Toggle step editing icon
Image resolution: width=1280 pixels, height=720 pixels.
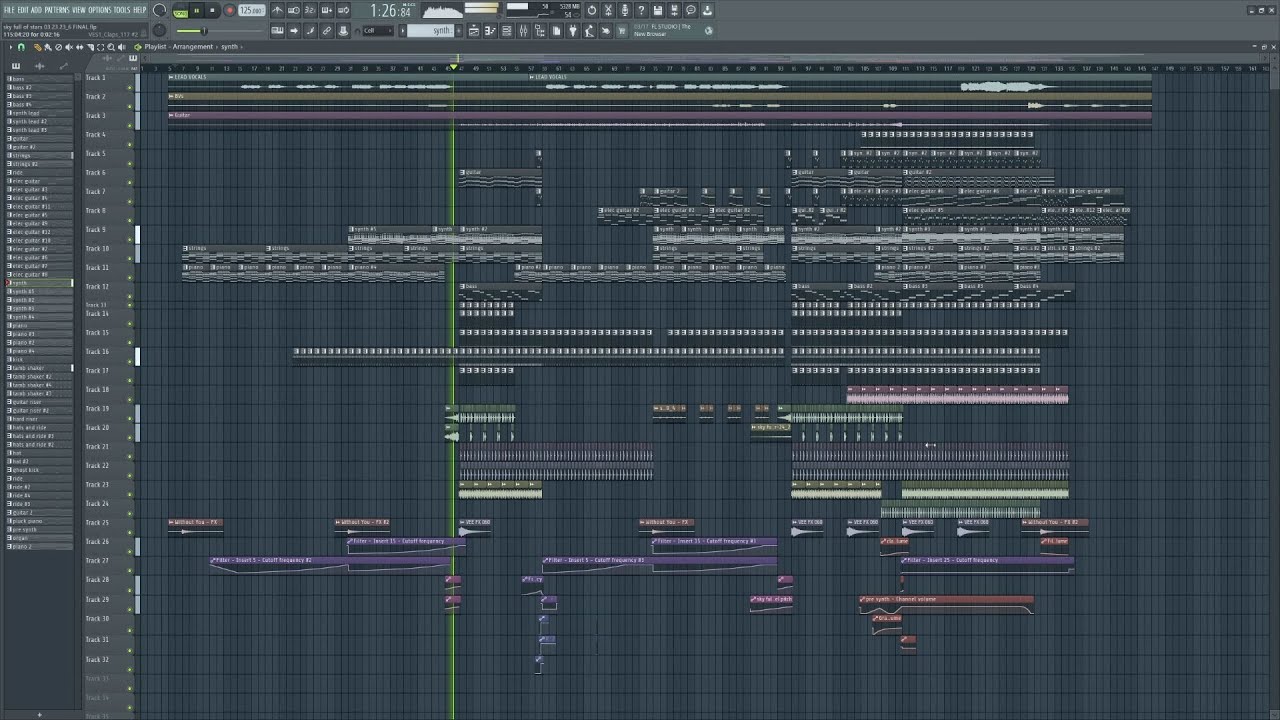(310, 30)
